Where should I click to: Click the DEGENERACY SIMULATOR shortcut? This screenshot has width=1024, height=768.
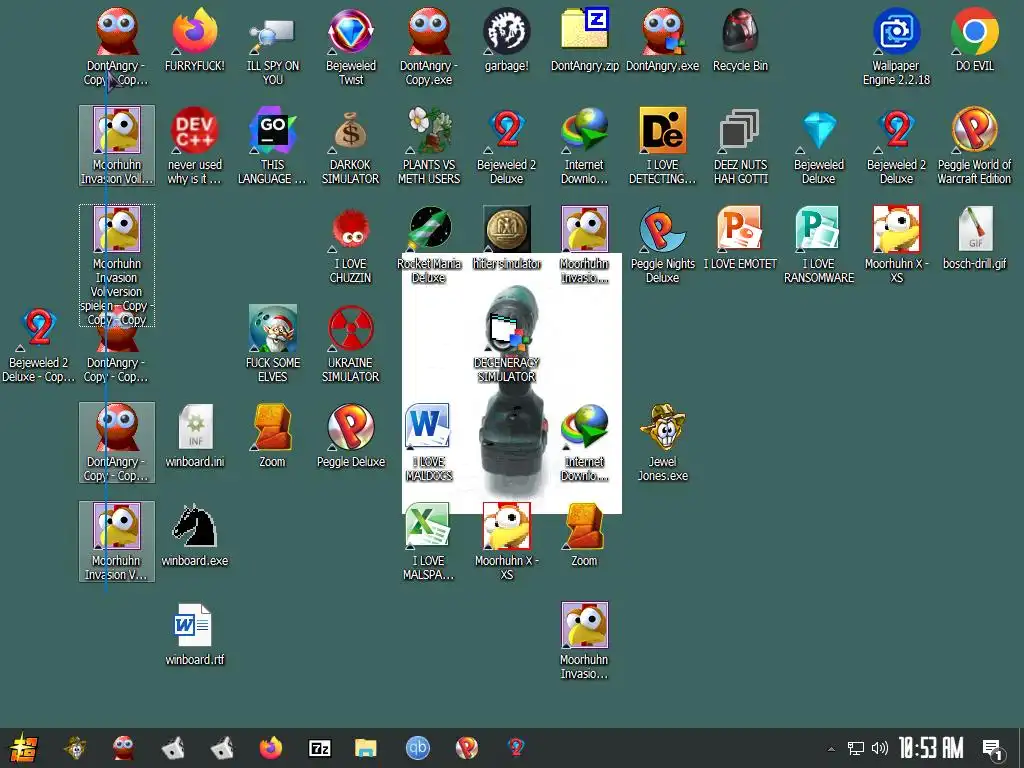click(506, 345)
